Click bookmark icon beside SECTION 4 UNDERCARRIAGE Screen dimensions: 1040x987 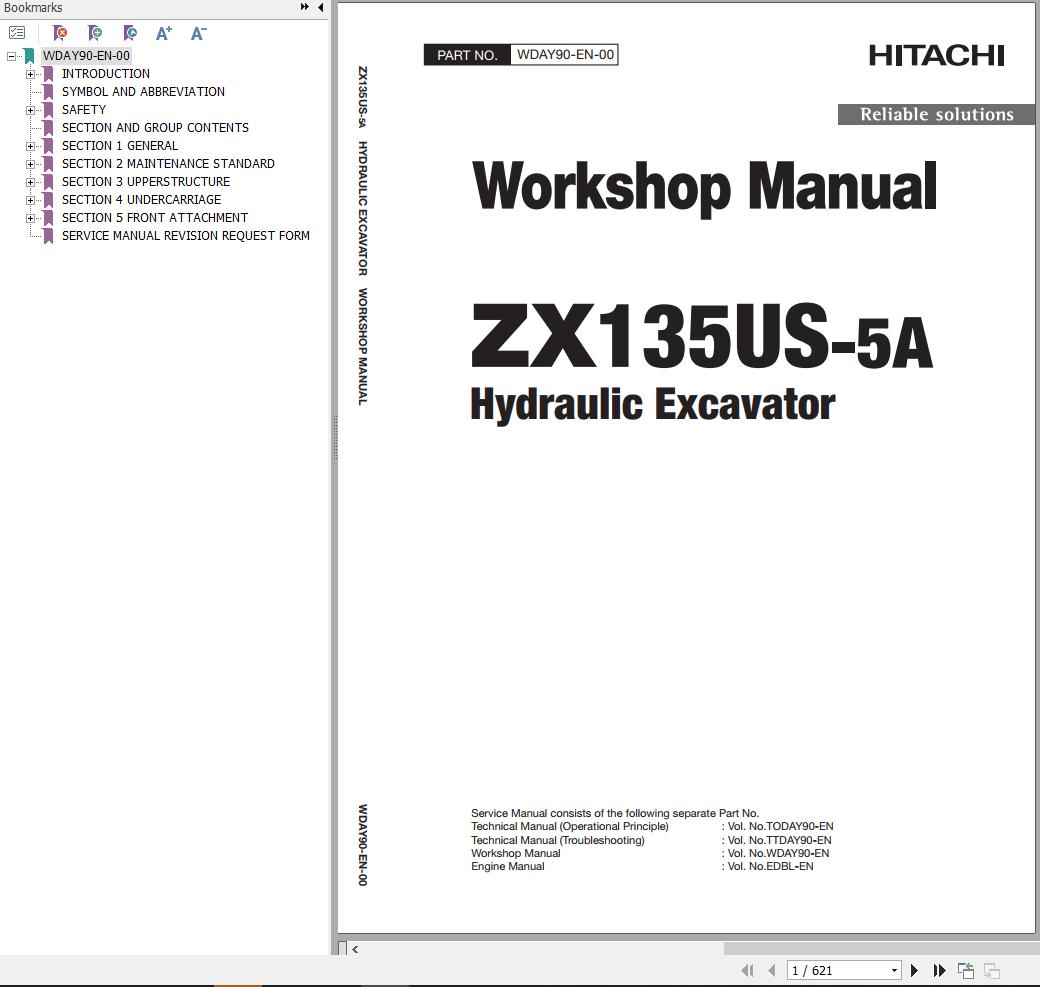[x=48, y=200]
